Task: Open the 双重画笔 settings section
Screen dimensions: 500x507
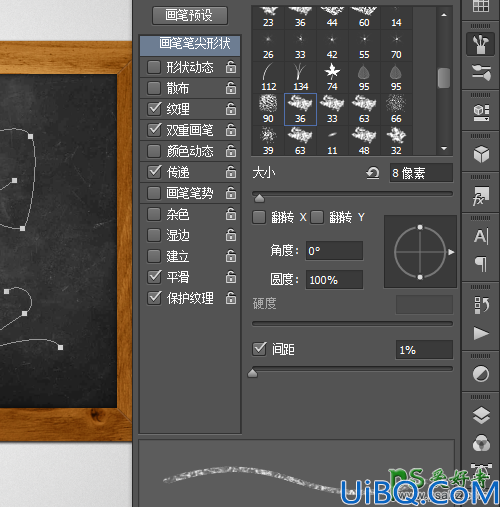Action: 190,130
